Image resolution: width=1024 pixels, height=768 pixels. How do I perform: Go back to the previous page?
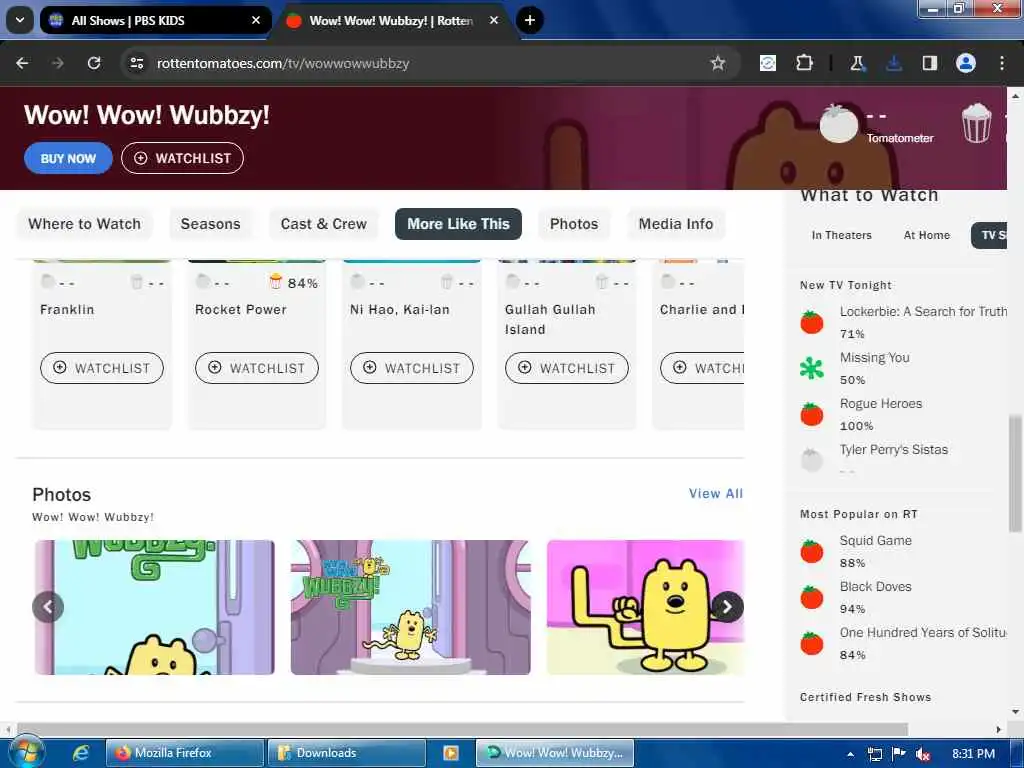click(22, 63)
